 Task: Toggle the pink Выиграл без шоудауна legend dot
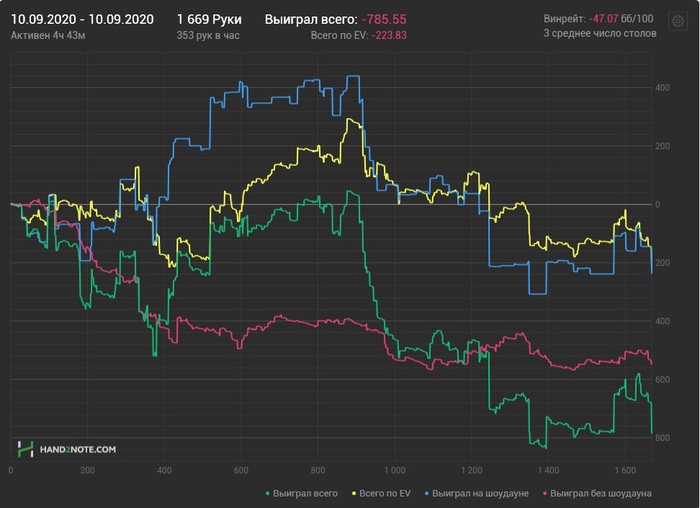545,494
